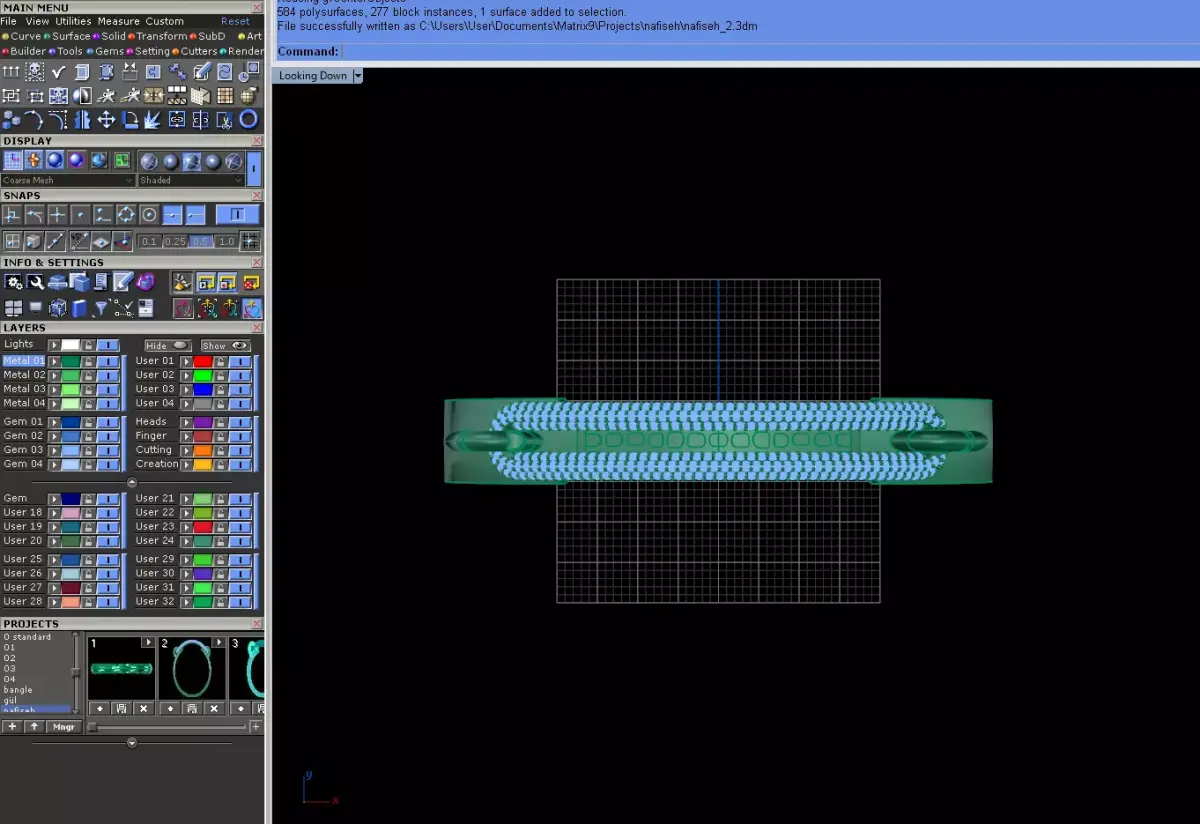Image resolution: width=1200 pixels, height=824 pixels.
Task: Delete project view 1 with X icon
Action: (x=143, y=708)
